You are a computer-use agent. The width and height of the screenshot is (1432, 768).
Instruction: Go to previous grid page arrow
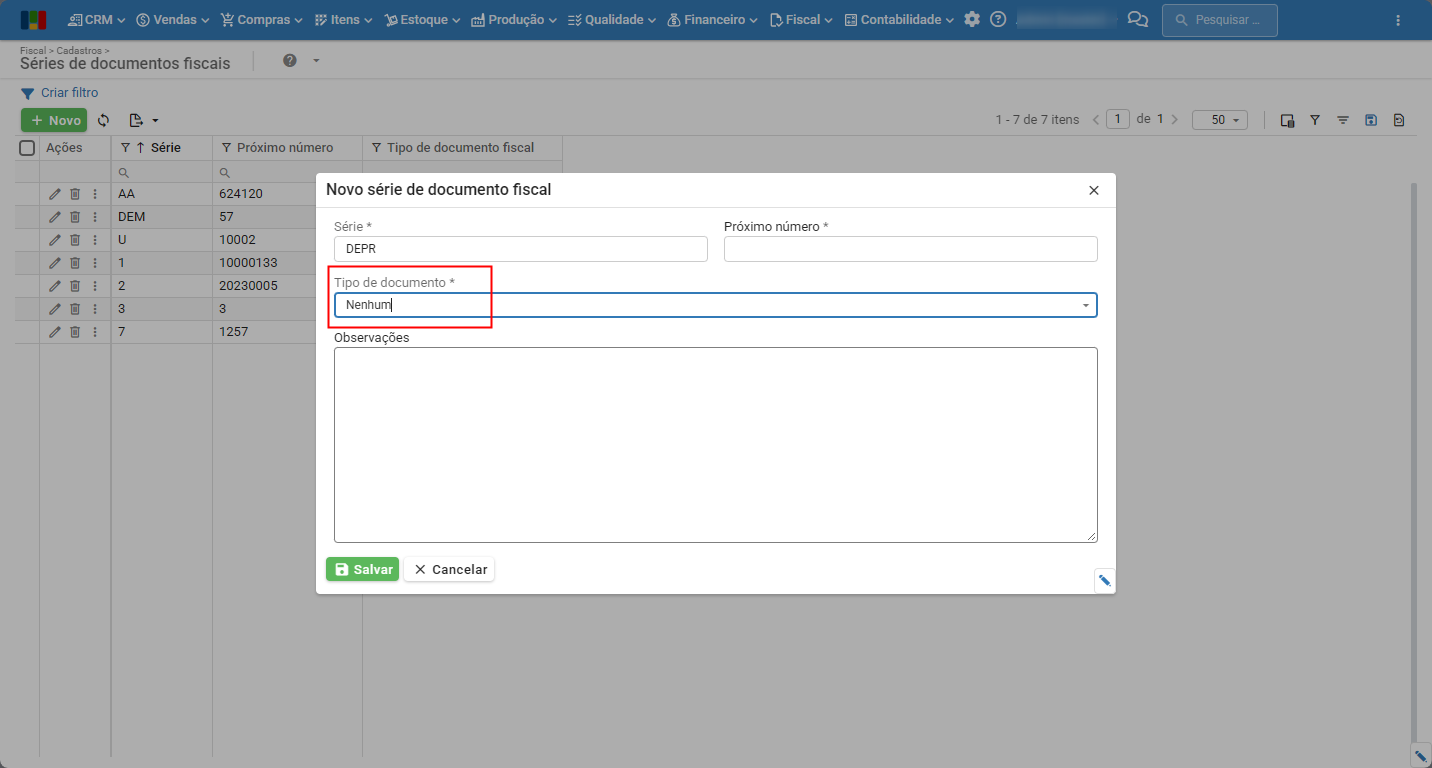point(1096,120)
